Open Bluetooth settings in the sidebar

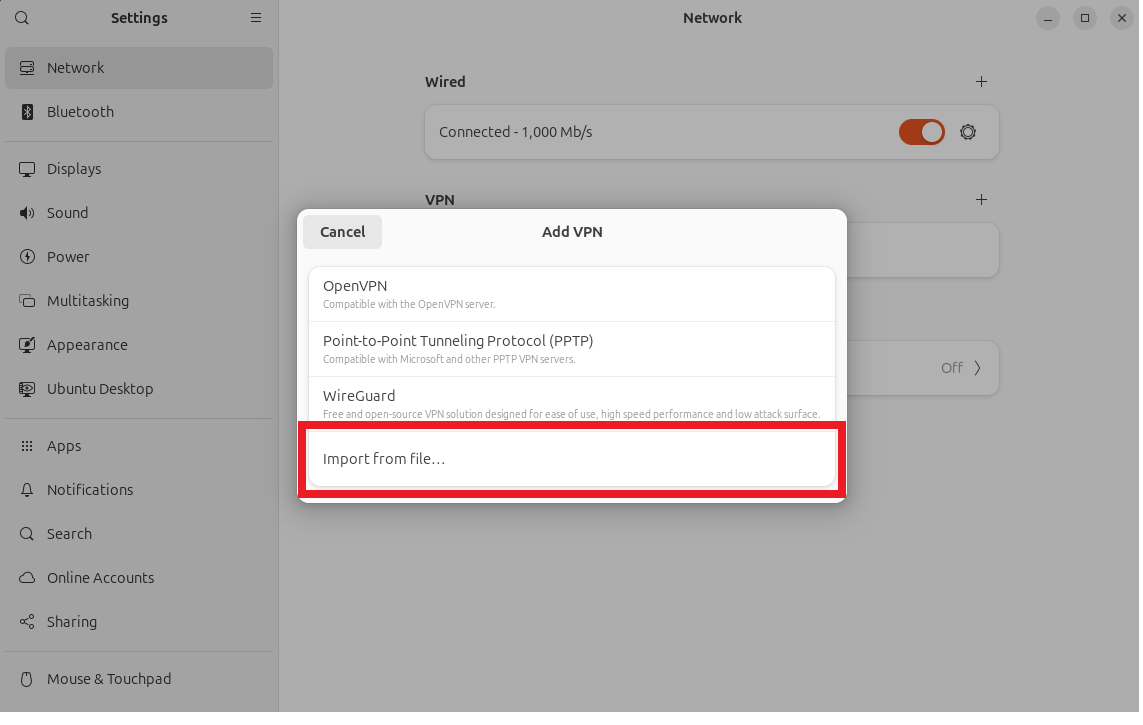tap(80, 111)
